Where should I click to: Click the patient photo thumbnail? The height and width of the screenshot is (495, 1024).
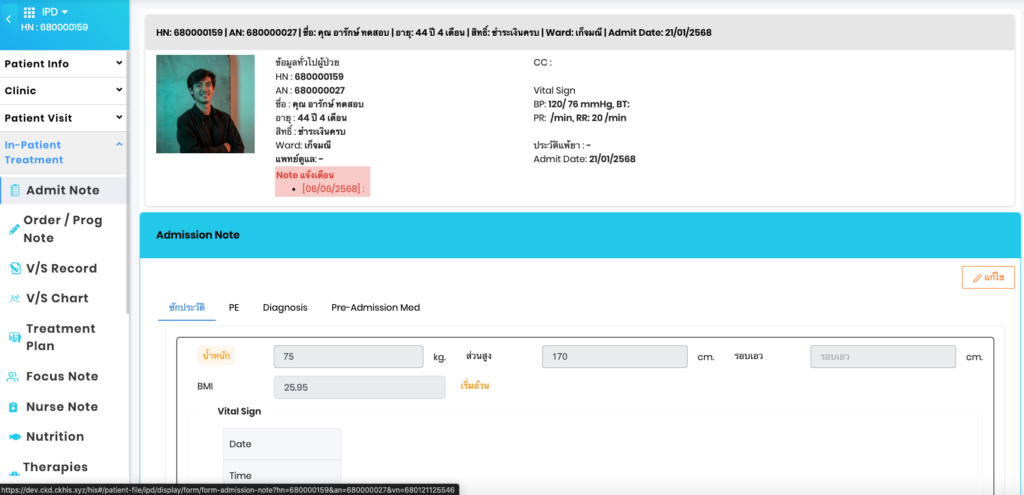[x=205, y=104]
